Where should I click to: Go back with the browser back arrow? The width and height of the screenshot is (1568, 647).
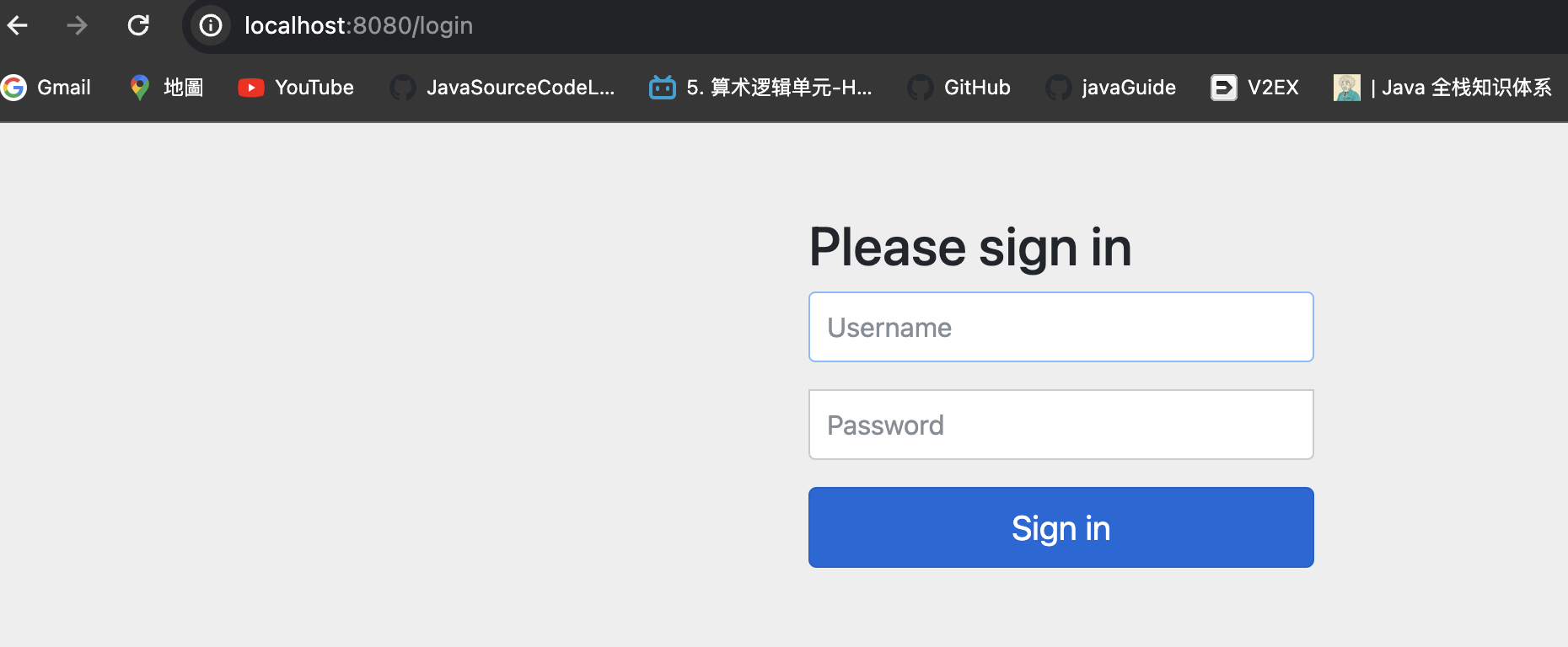coord(18,25)
